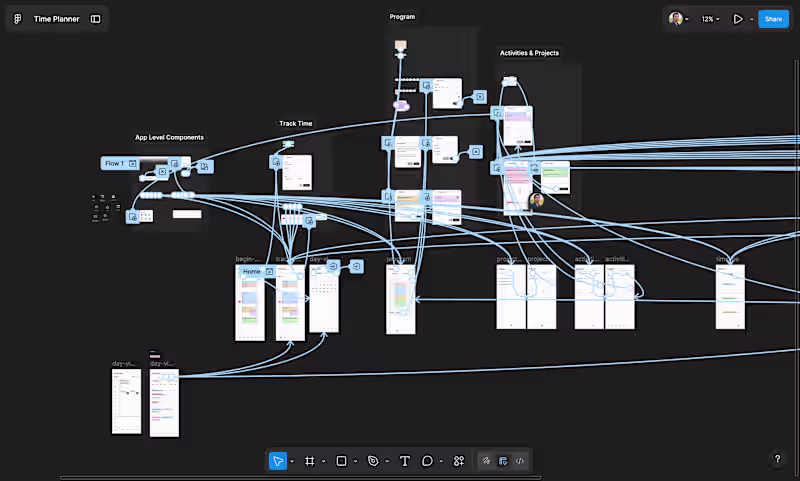Expand the Move tool options arrow

(292, 462)
